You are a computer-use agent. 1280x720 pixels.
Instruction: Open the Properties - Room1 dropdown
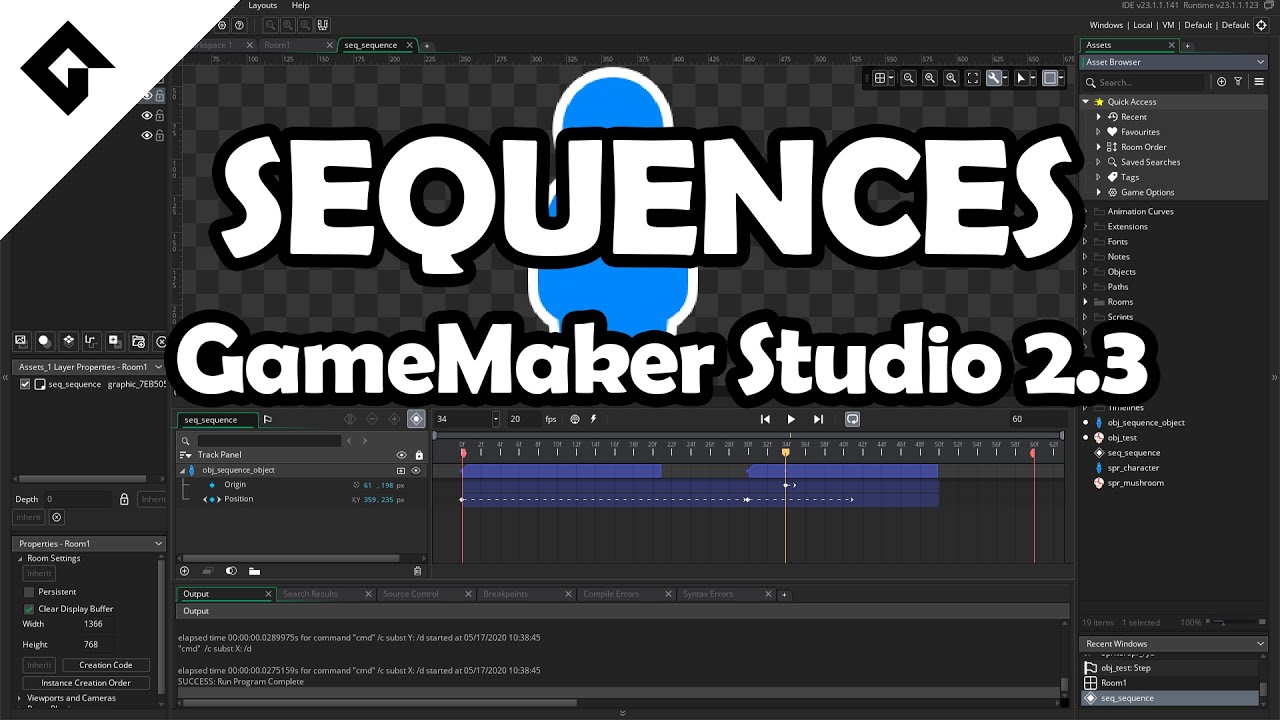[158, 544]
